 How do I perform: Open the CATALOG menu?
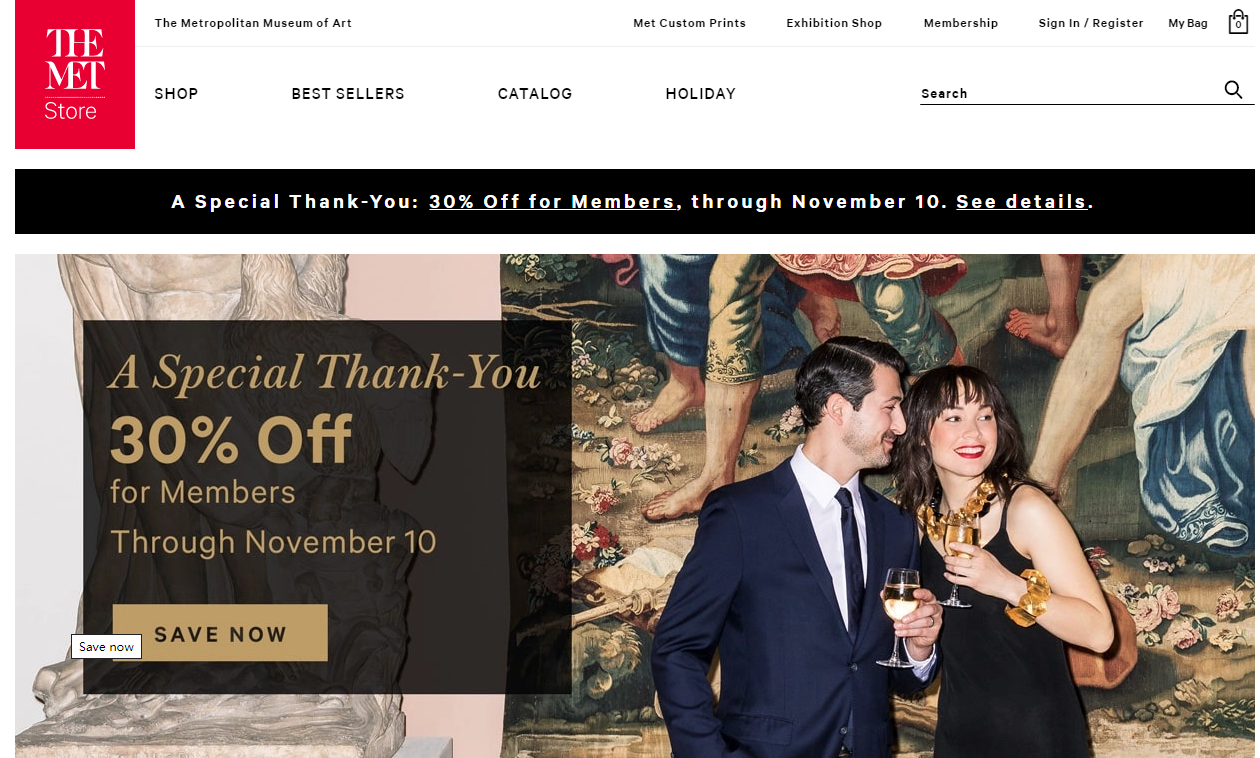535,94
